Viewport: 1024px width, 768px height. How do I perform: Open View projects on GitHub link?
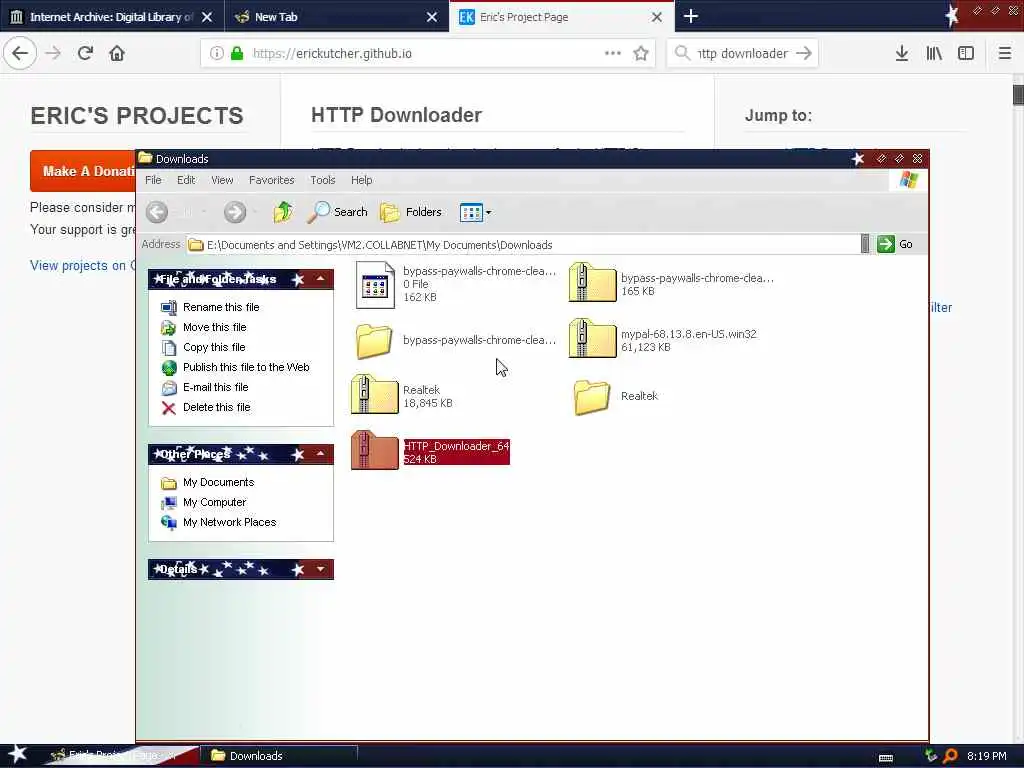82,265
